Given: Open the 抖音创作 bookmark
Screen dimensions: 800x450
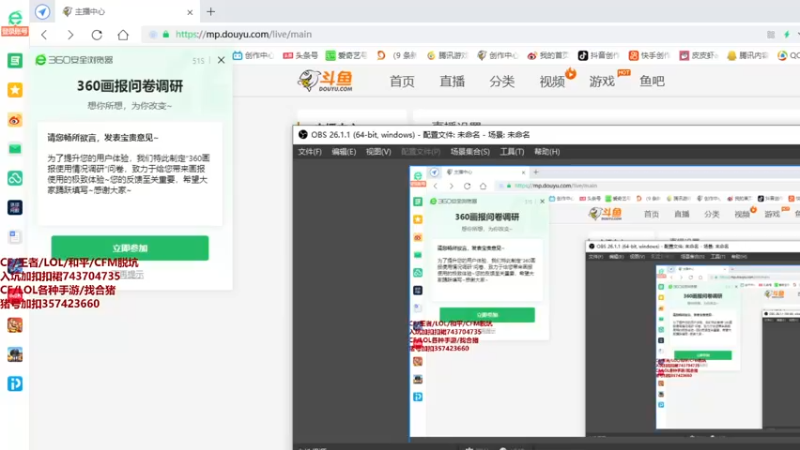Looking at the screenshot, I should point(598,56).
